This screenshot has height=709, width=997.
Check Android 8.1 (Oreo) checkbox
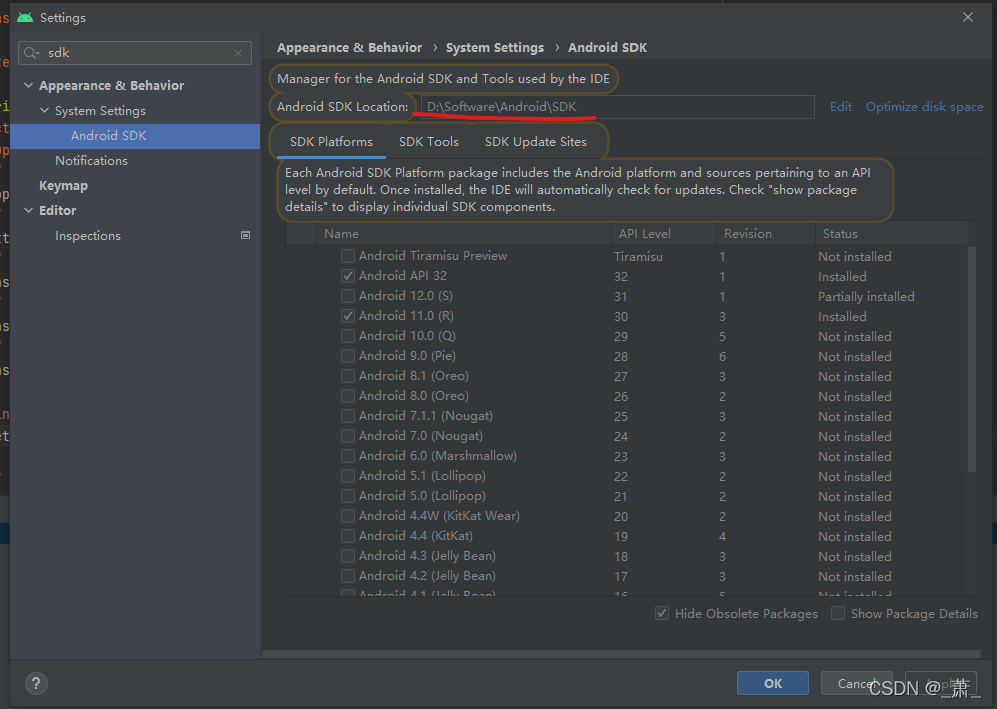click(x=348, y=376)
